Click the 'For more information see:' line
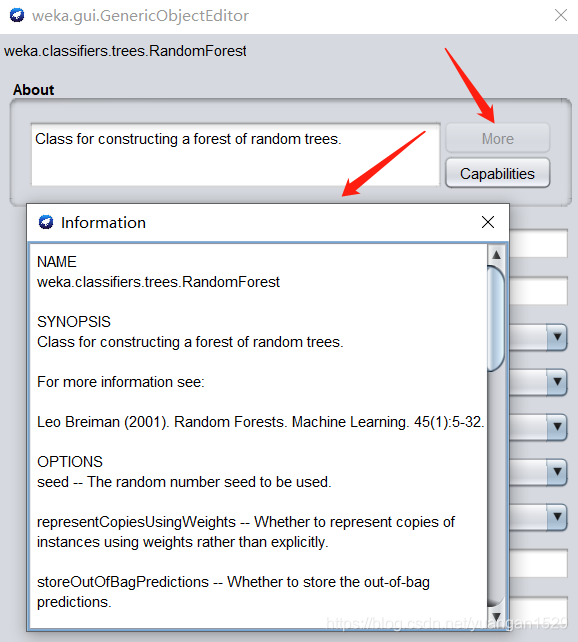578x642 pixels. click(x=121, y=382)
